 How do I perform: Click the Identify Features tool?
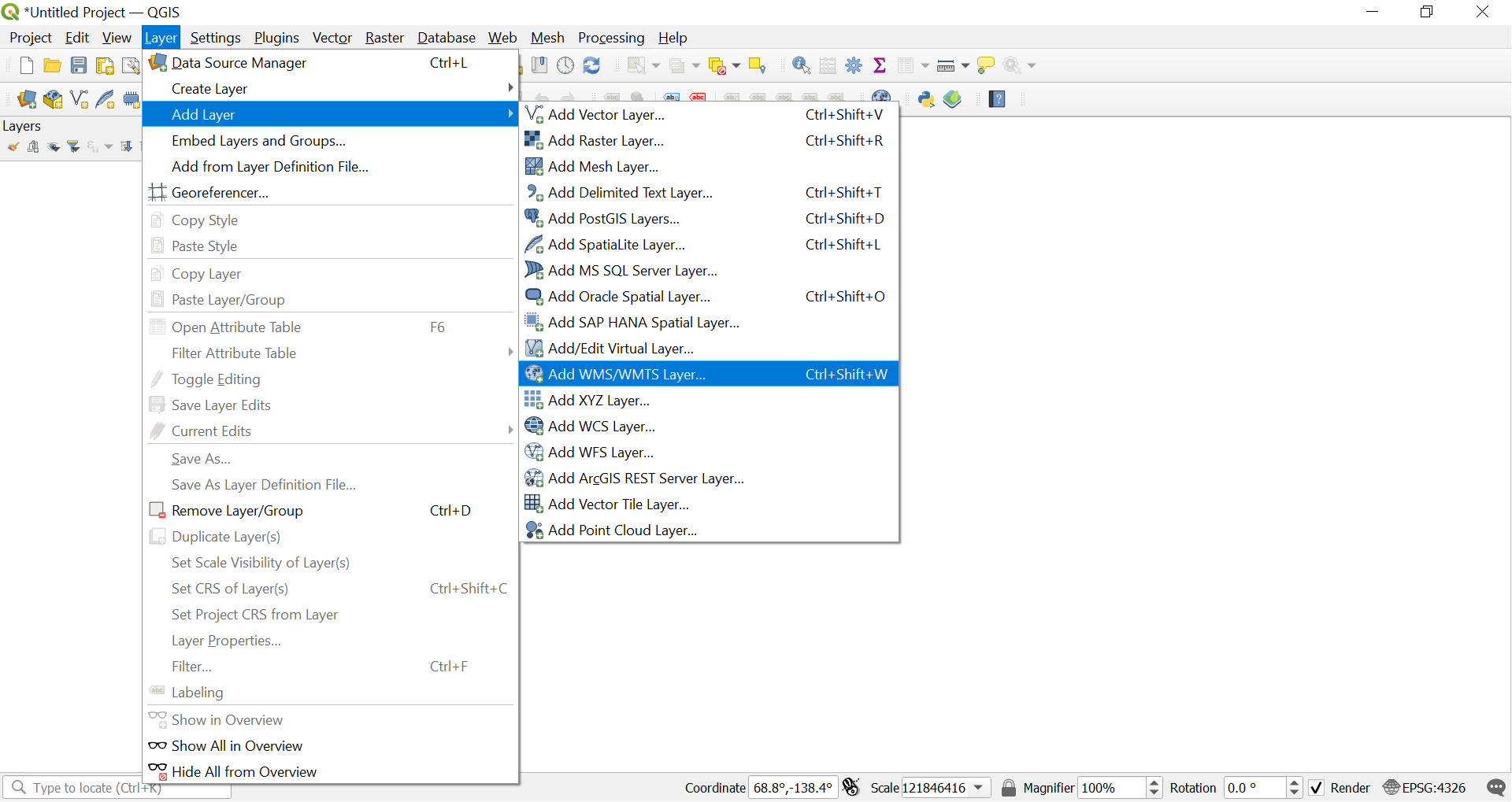point(801,65)
